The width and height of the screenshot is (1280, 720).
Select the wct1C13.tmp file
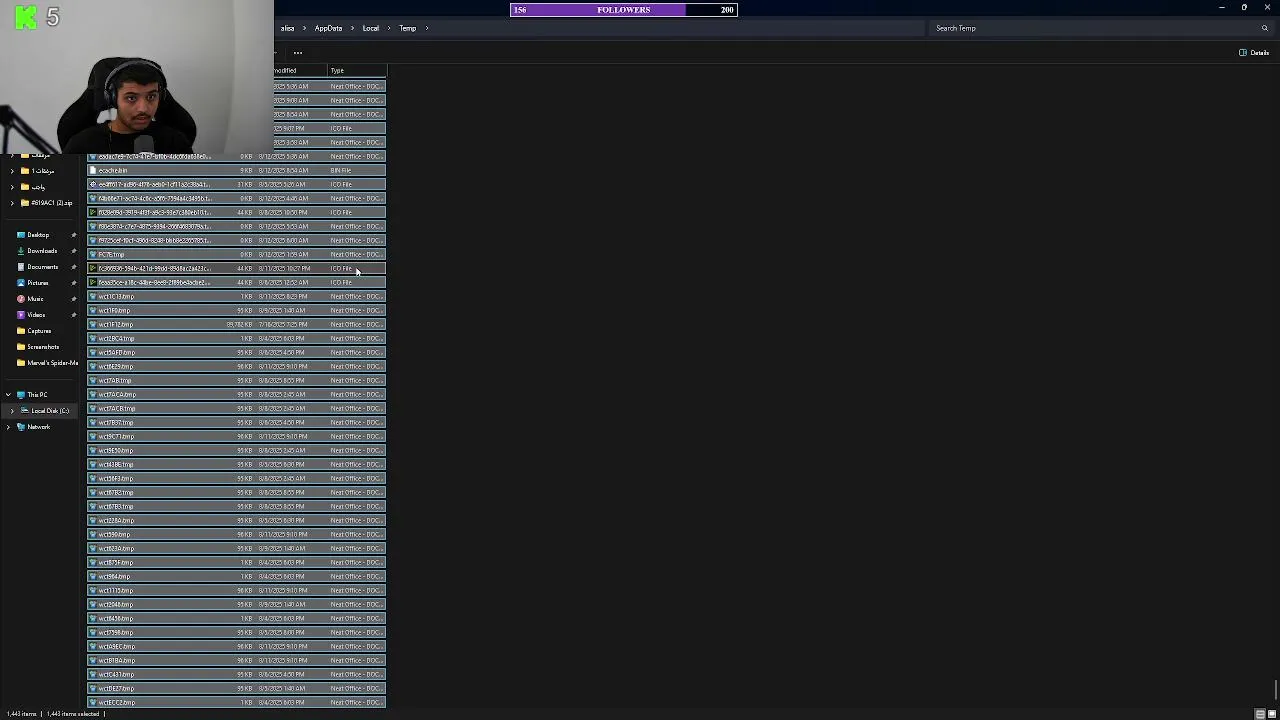(236, 297)
